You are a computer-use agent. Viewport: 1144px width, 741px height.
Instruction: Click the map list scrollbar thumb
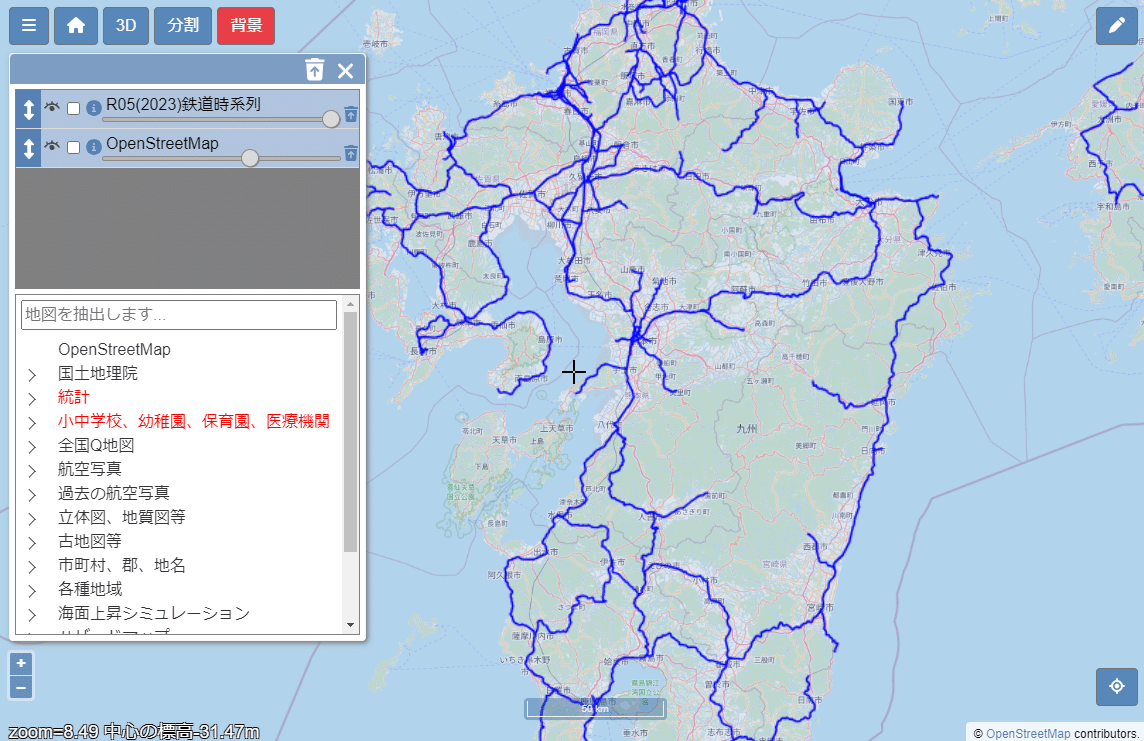[350, 432]
